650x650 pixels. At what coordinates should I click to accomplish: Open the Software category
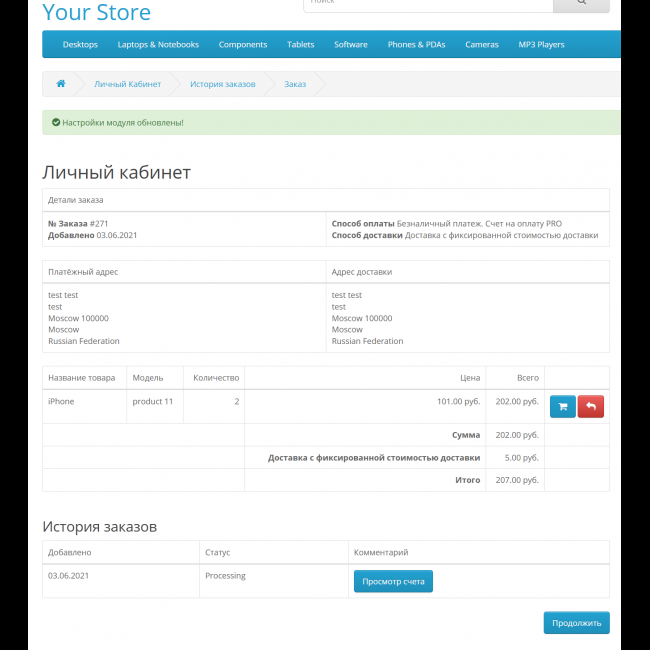(x=351, y=45)
